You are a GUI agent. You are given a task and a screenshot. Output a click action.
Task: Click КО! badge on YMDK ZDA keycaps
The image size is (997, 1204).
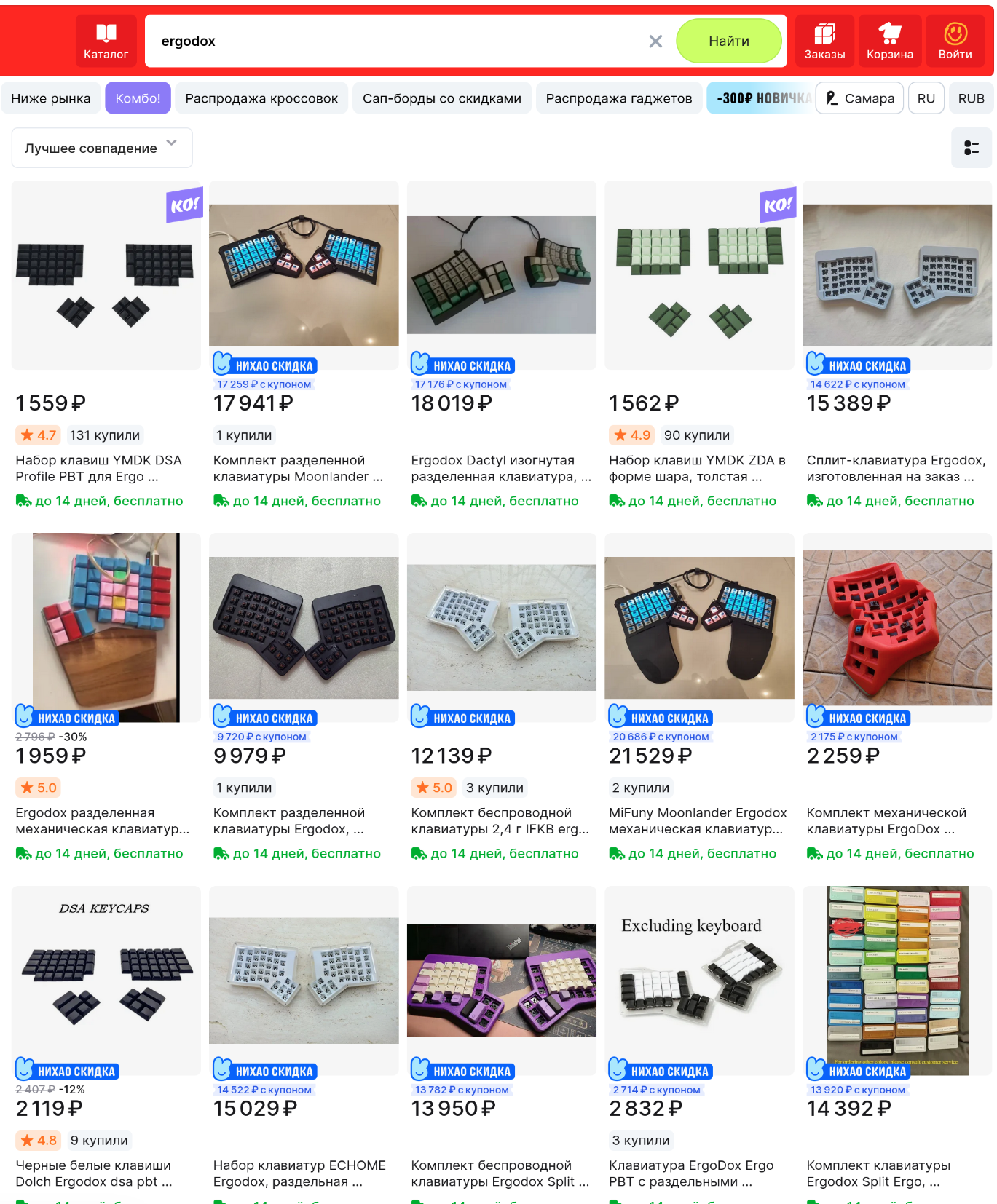tap(777, 205)
